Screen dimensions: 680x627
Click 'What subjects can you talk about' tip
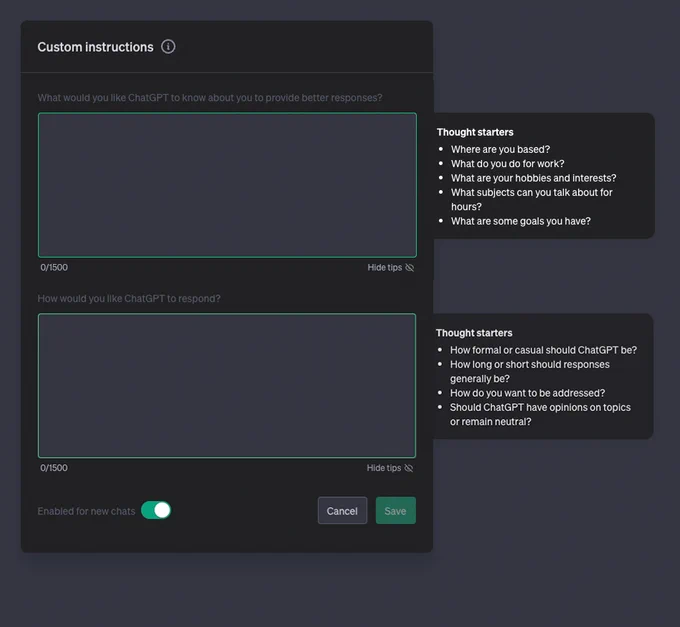click(531, 199)
